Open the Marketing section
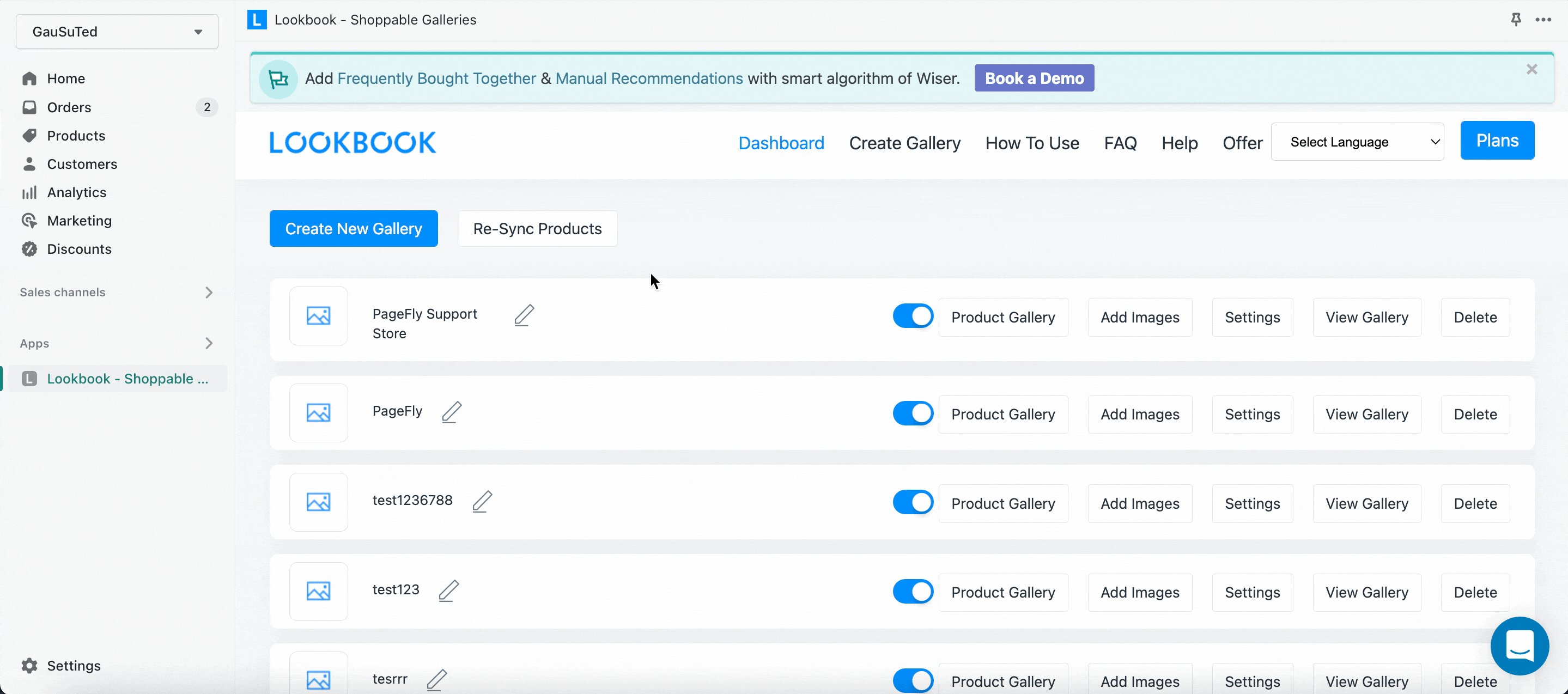This screenshot has width=1568, height=694. (79, 221)
